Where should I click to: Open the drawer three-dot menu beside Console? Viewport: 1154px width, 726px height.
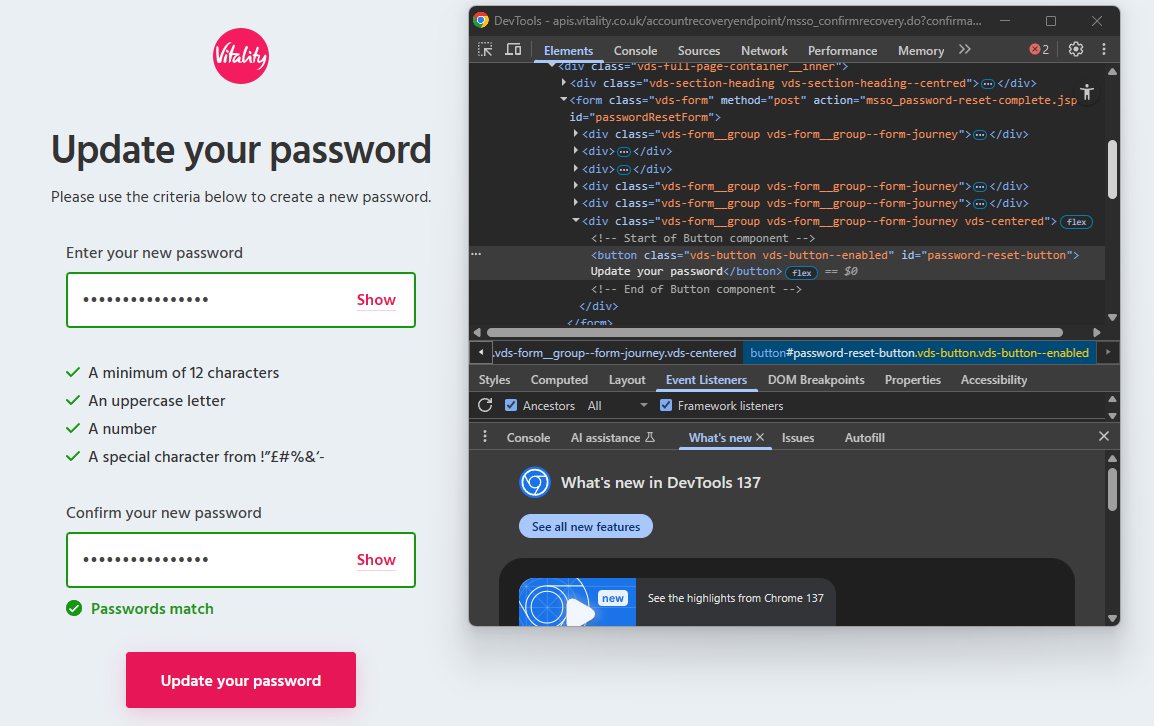tap(484, 437)
